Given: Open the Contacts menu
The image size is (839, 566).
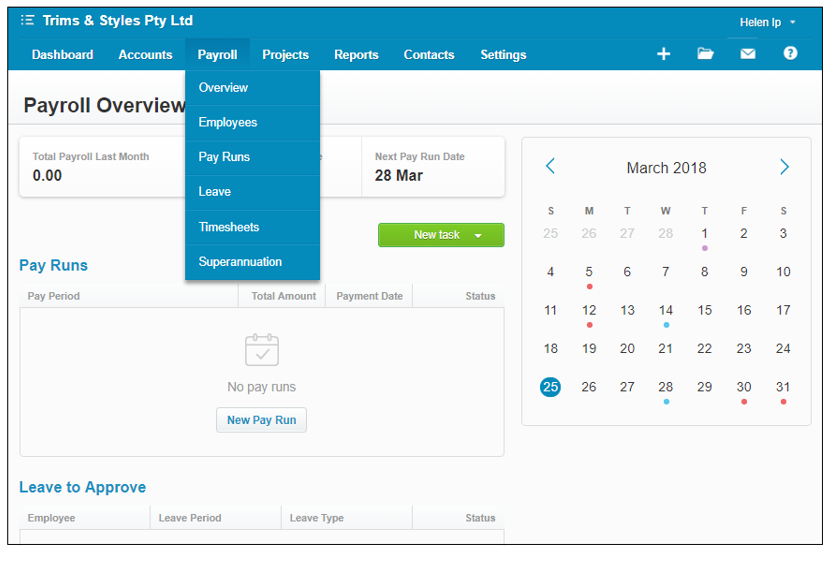Looking at the screenshot, I should 429,55.
